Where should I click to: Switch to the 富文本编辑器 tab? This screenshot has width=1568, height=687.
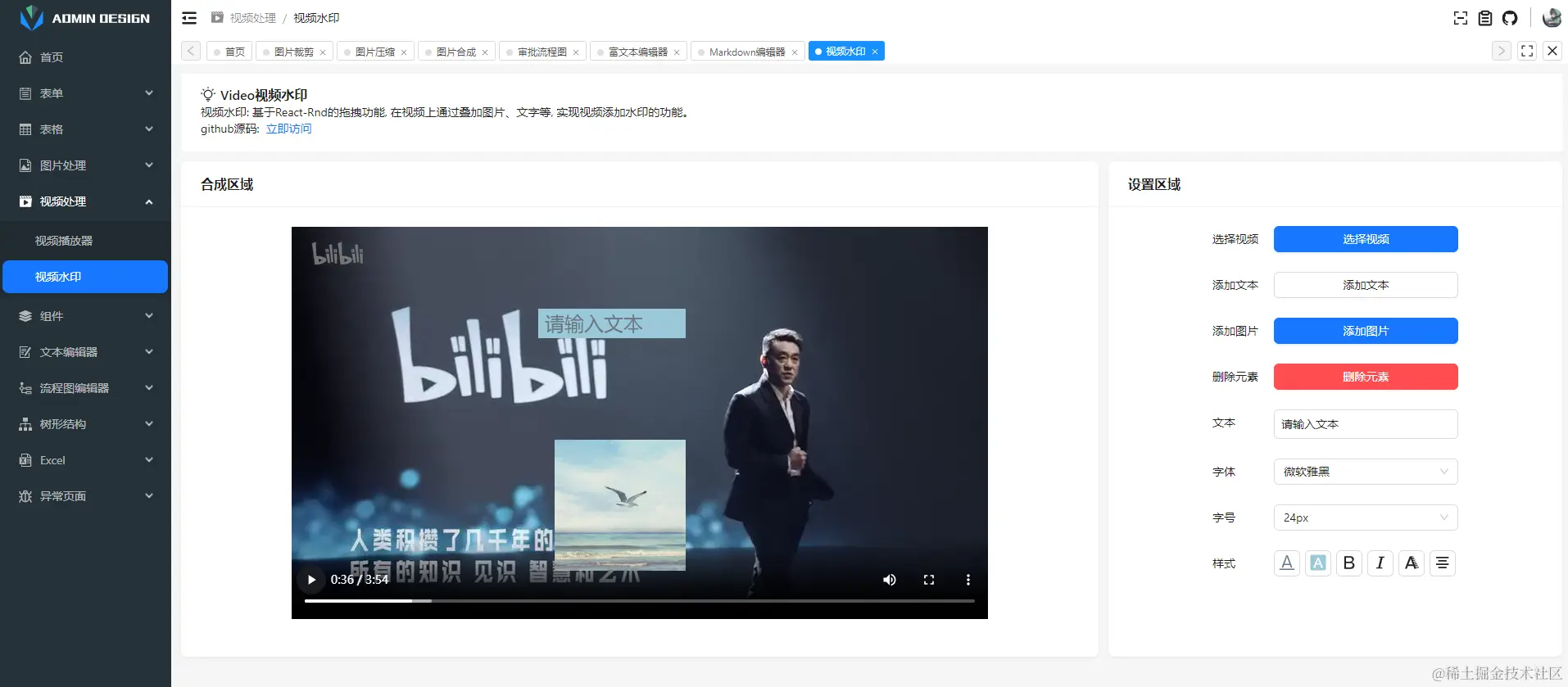(637, 52)
